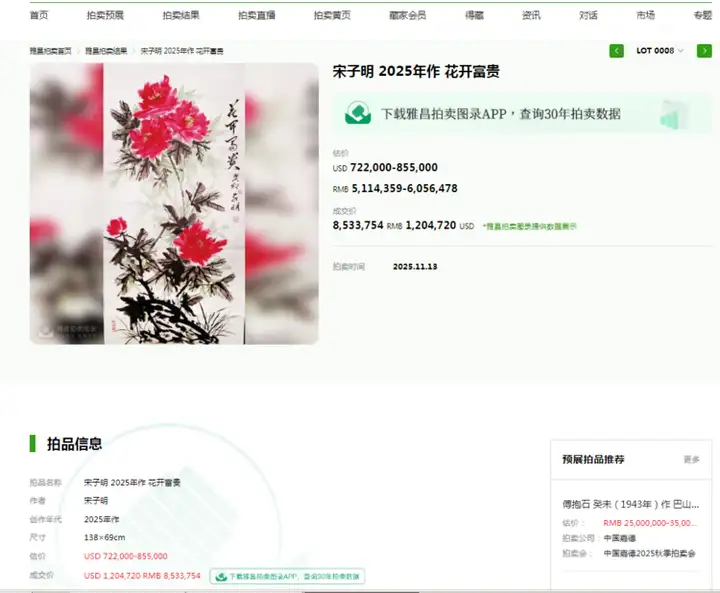The height and width of the screenshot is (593, 720).
Task: Open the 拍卖结果 menu item
Action: [181, 15]
